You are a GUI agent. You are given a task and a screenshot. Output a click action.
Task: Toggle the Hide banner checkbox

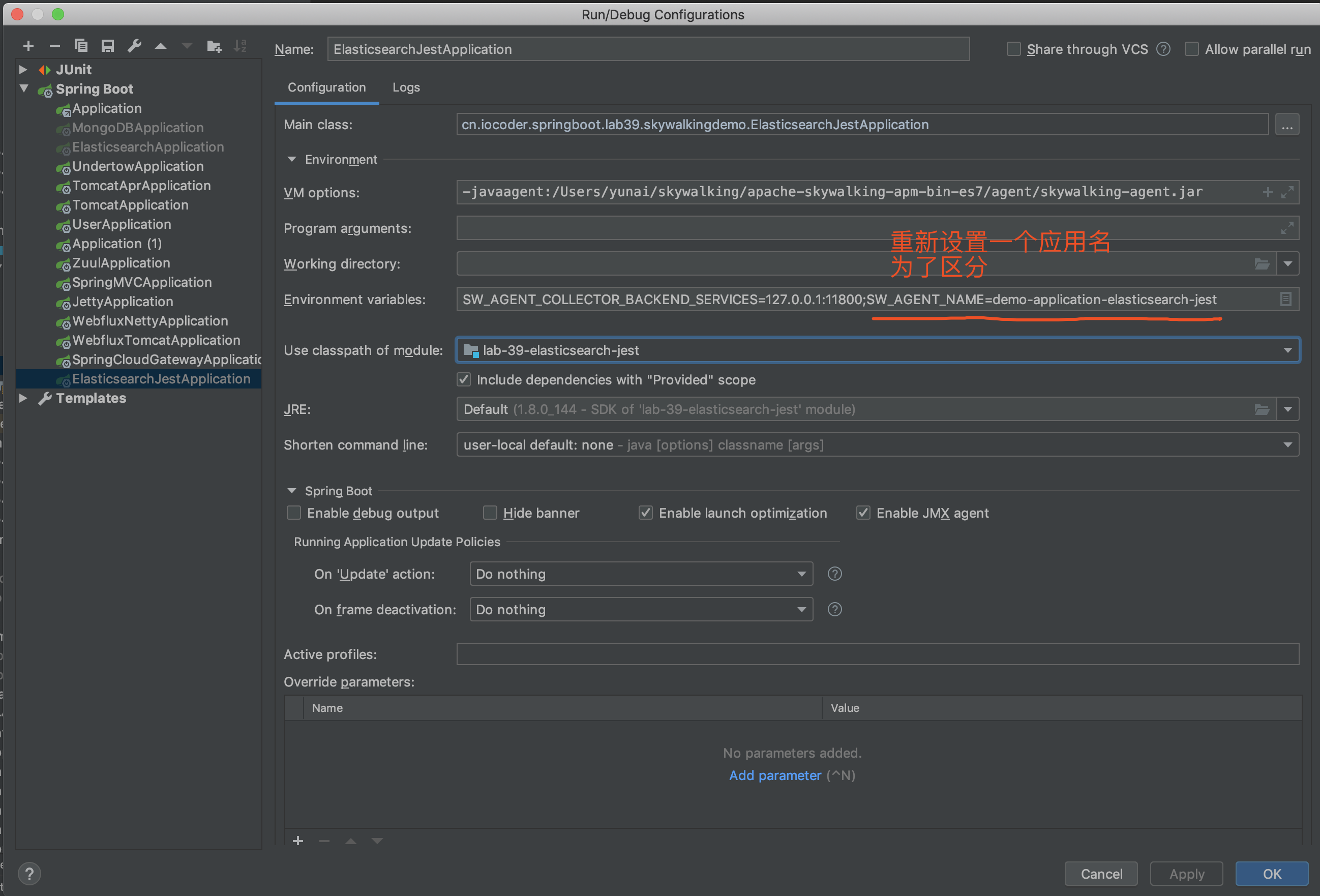click(490, 513)
